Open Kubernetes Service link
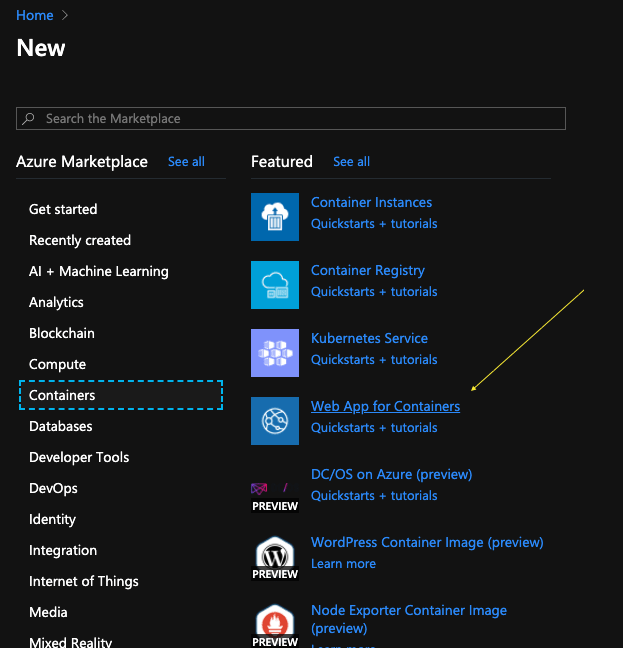This screenshot has height=648, width=623. [369, 338]
